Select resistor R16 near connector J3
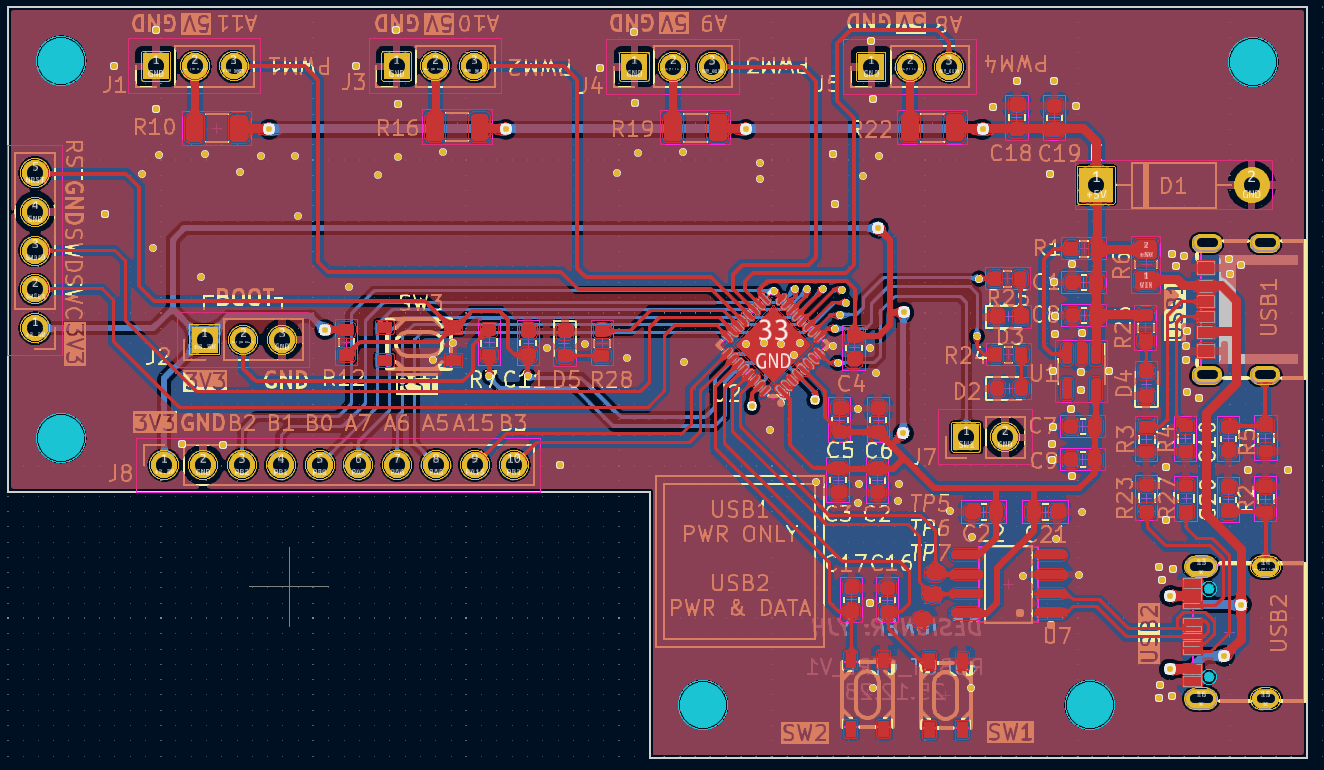 457,128
